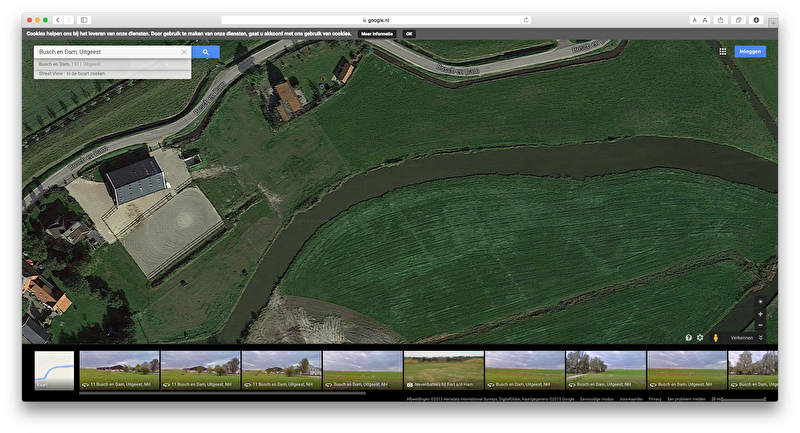
Task: Go back with Safari's back arrow
Action: (x=58, y=20)
